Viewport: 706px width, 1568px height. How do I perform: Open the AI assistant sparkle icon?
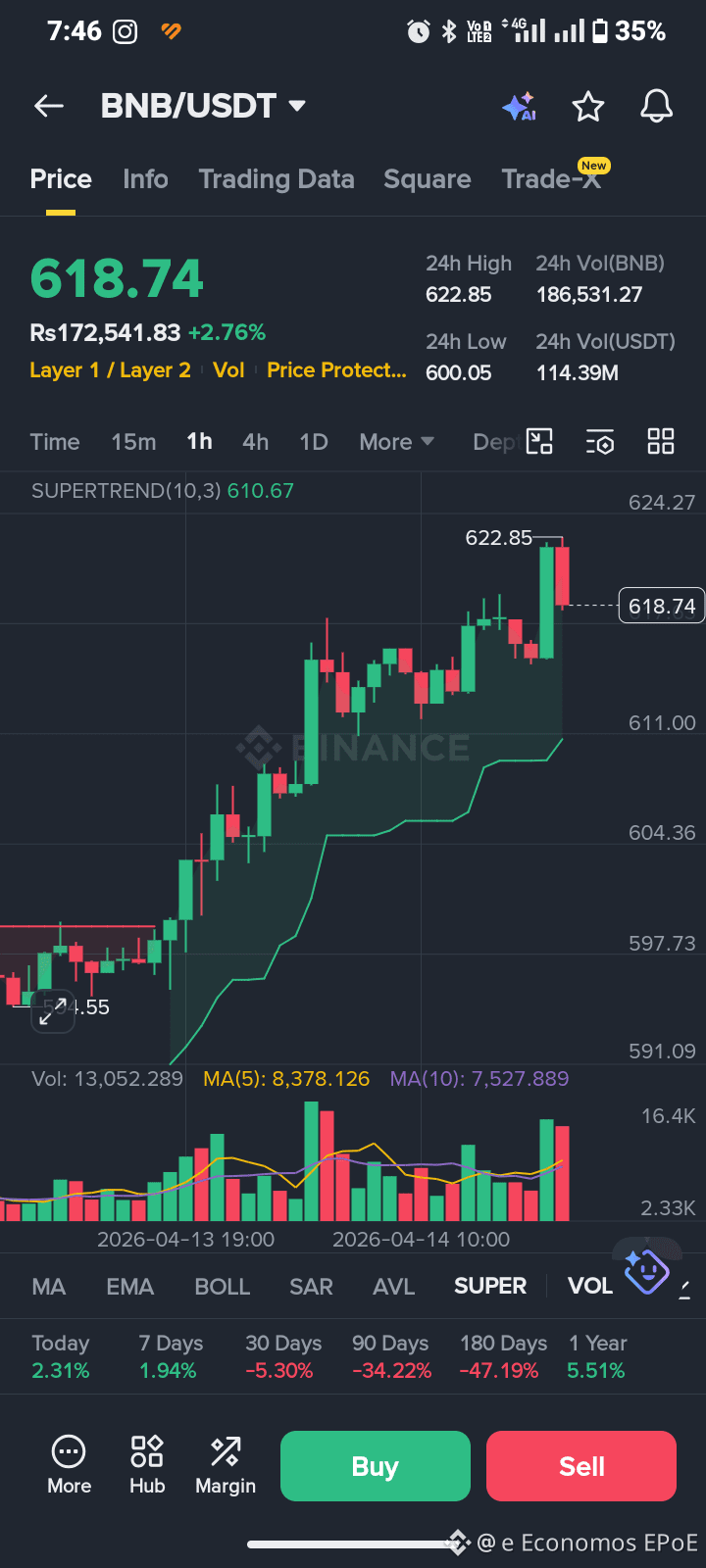pyautogui.click(x=519, y=106)
